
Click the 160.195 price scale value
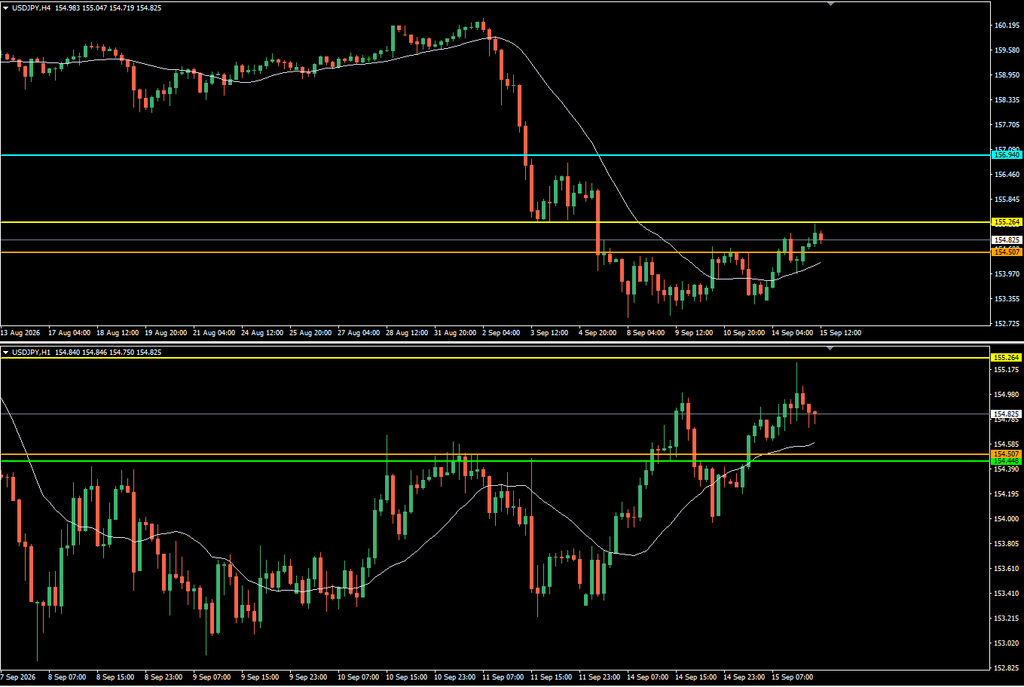[x=1006, y=25]
